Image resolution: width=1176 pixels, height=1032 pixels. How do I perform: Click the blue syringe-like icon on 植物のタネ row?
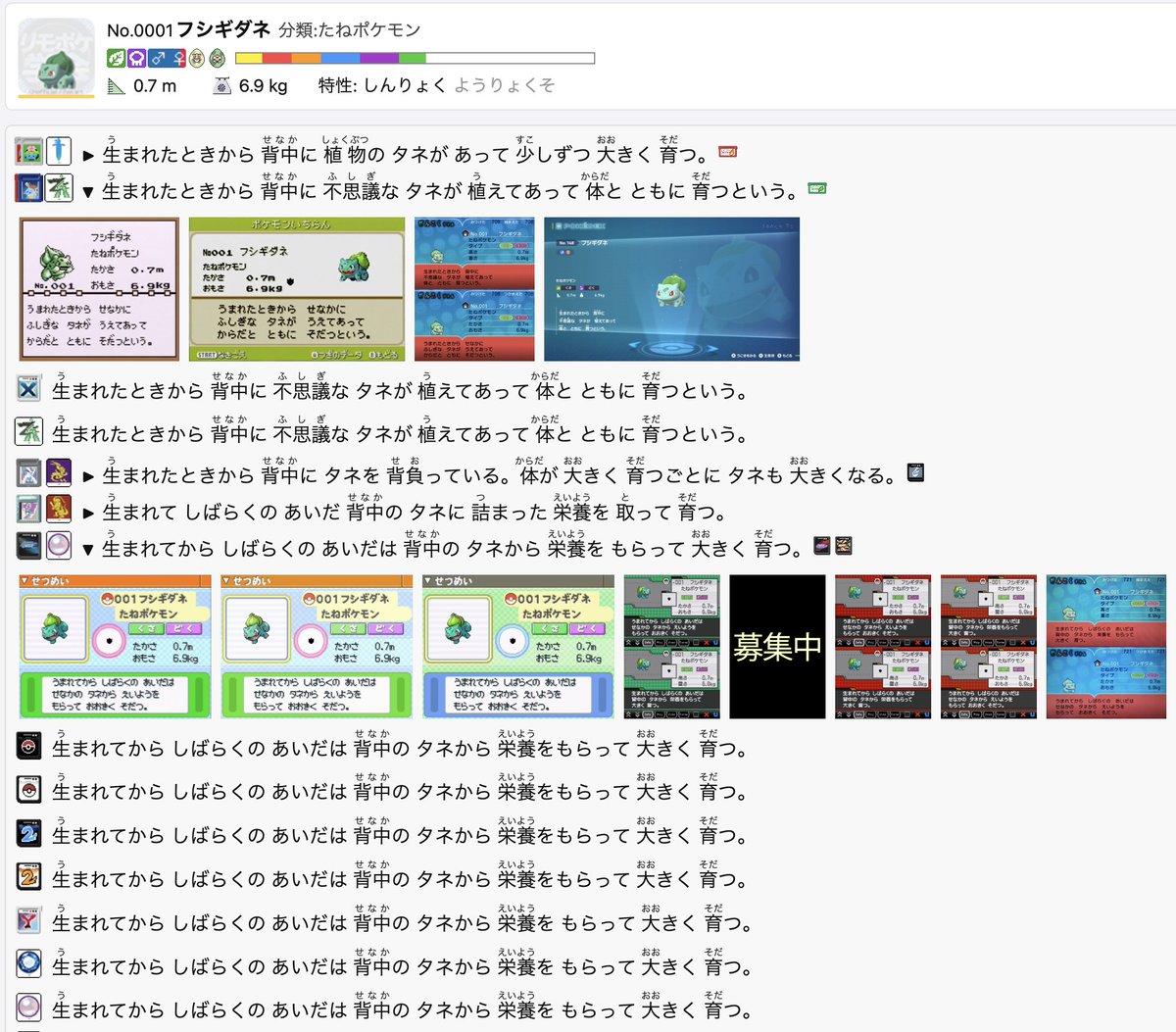(59, 151)
